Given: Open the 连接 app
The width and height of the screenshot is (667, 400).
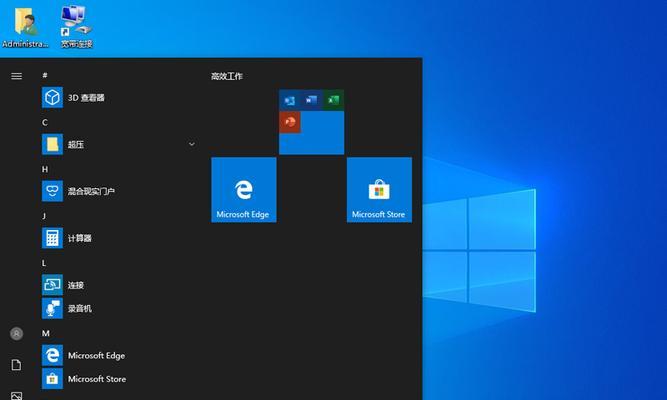Looking at the screenshot, I should (119, 285).
